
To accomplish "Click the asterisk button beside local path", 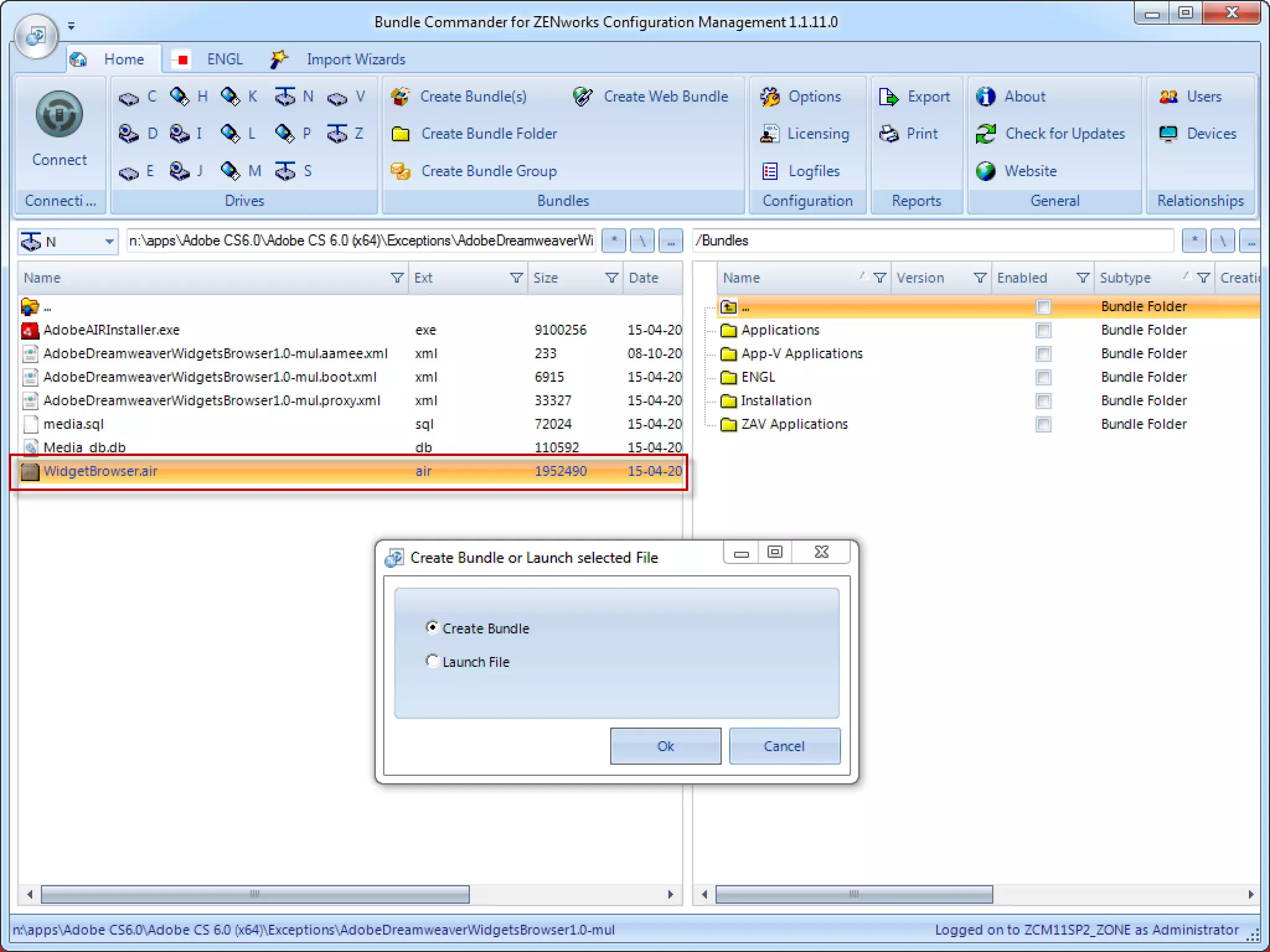I will [614, 240].
